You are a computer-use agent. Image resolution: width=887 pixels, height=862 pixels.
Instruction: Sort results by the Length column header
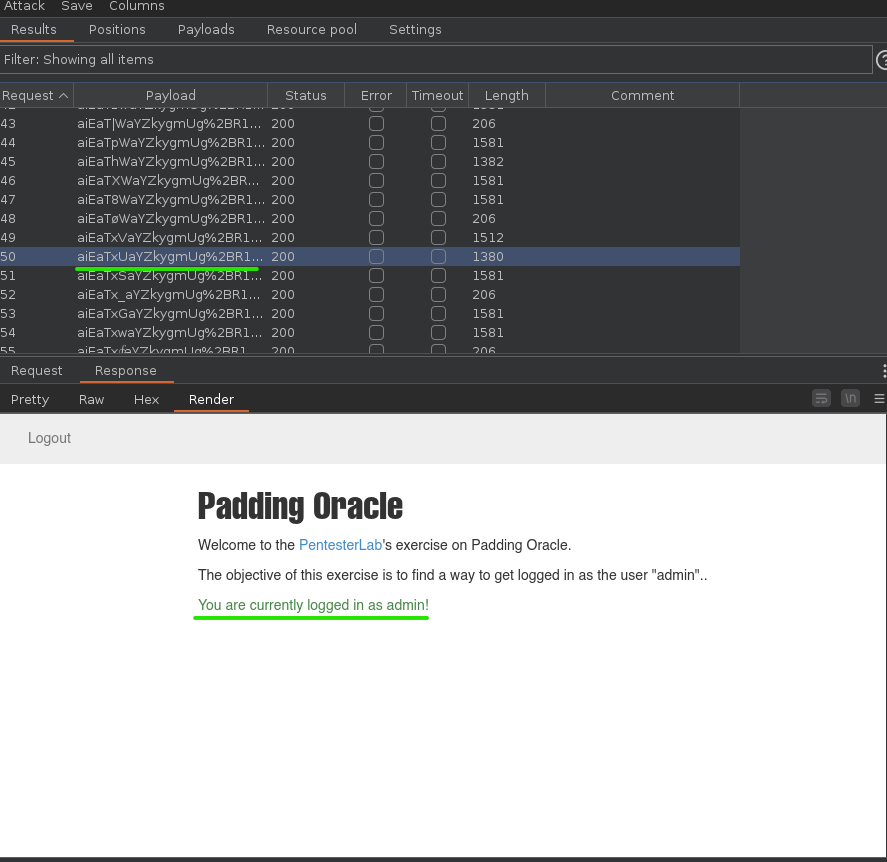[x=506, y=96]
